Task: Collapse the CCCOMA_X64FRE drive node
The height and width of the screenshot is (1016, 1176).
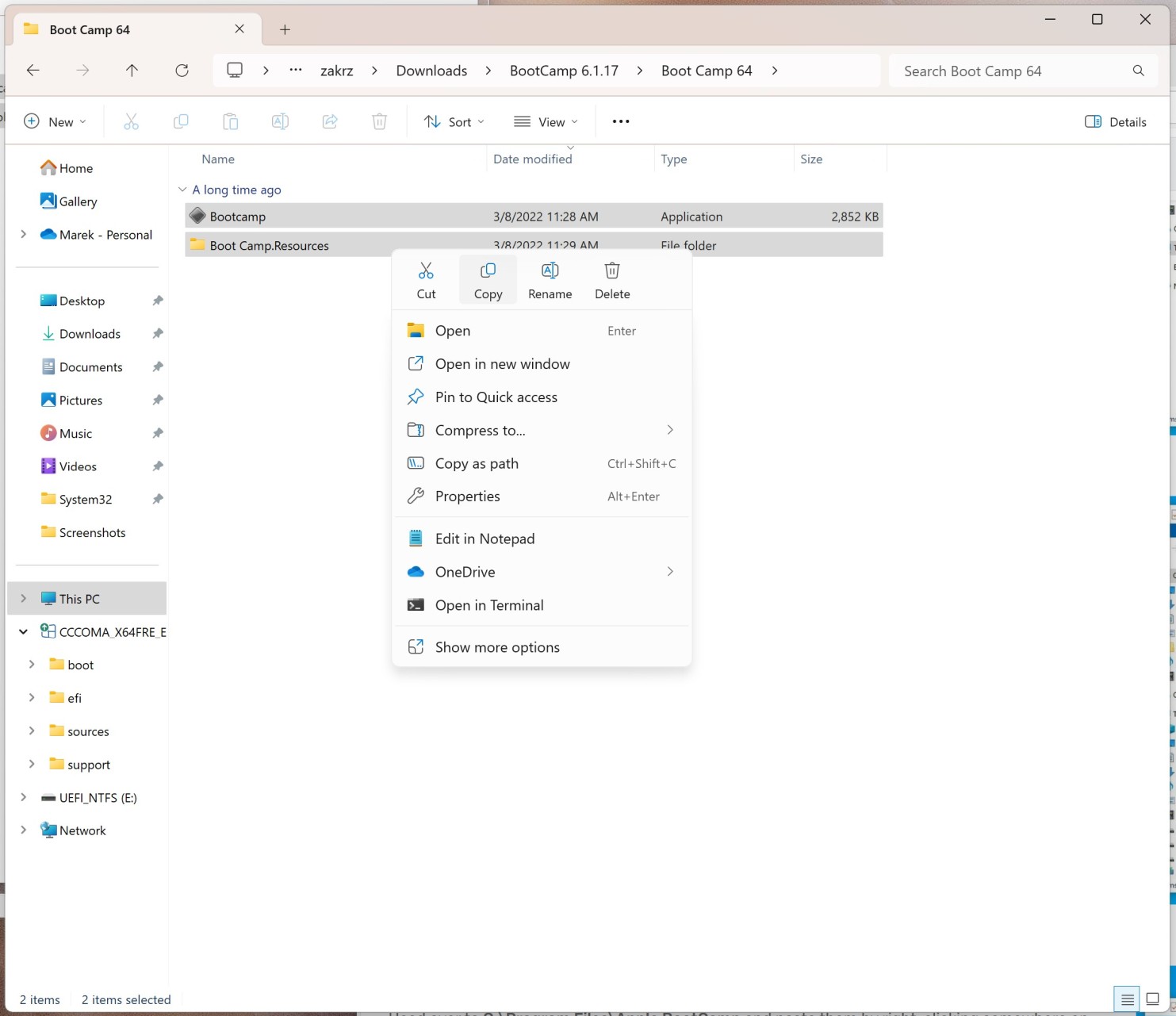Action: pyautogui.click(x=23, y=631)
